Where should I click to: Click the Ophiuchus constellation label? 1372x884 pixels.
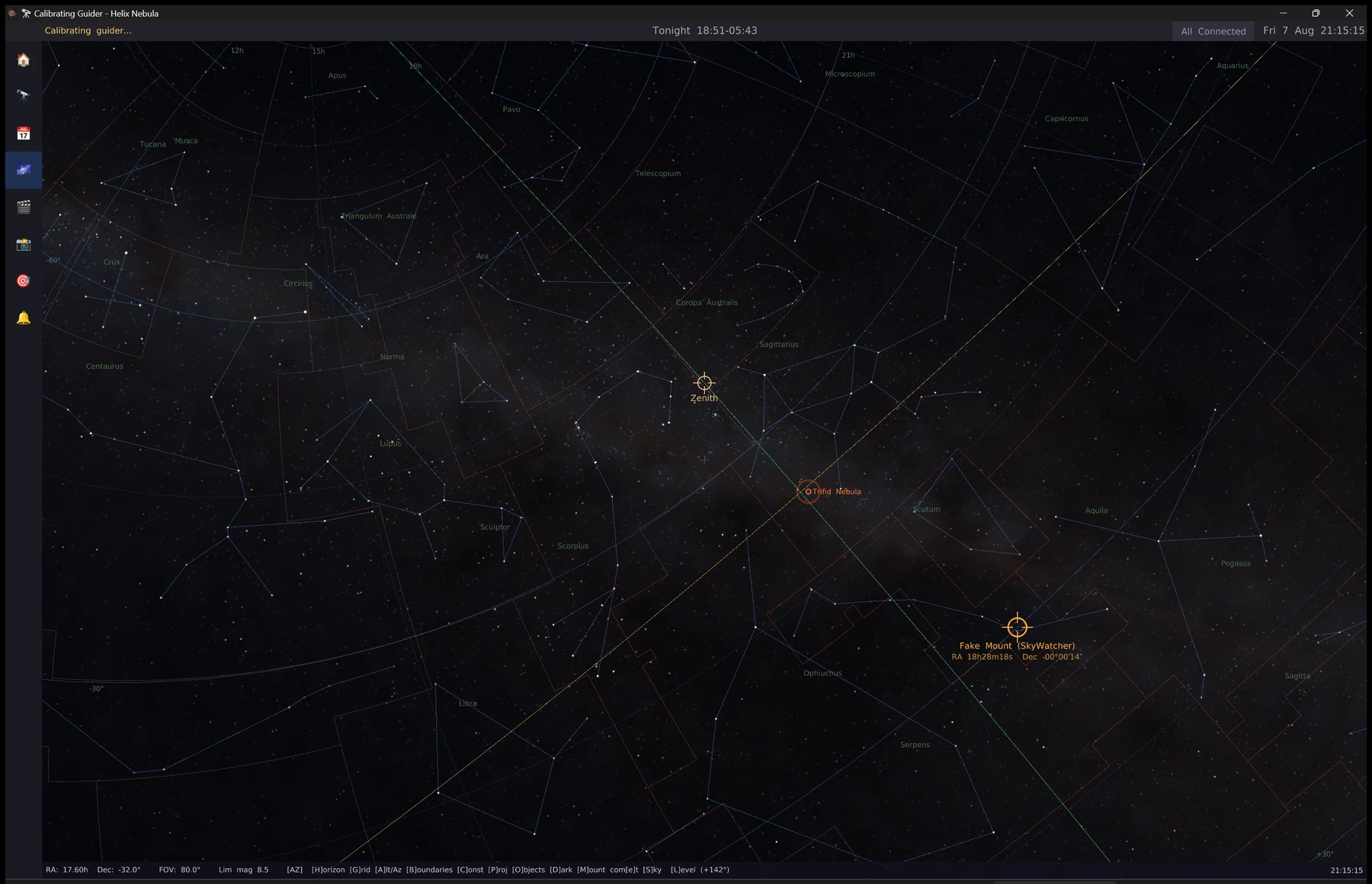coord(822,673)
